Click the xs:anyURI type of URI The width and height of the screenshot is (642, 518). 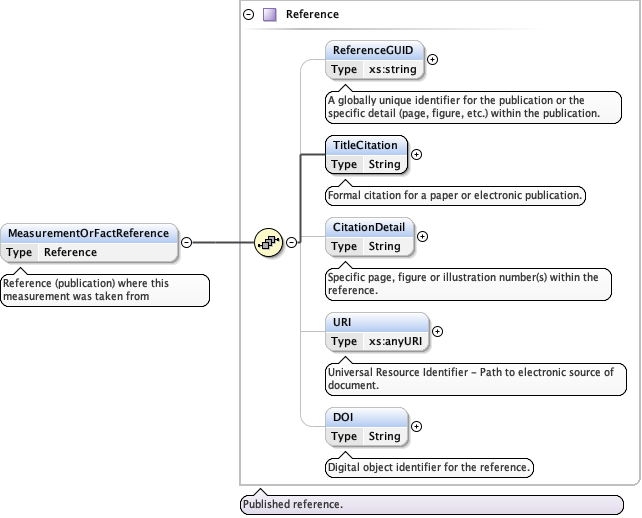tap(394, 341)
